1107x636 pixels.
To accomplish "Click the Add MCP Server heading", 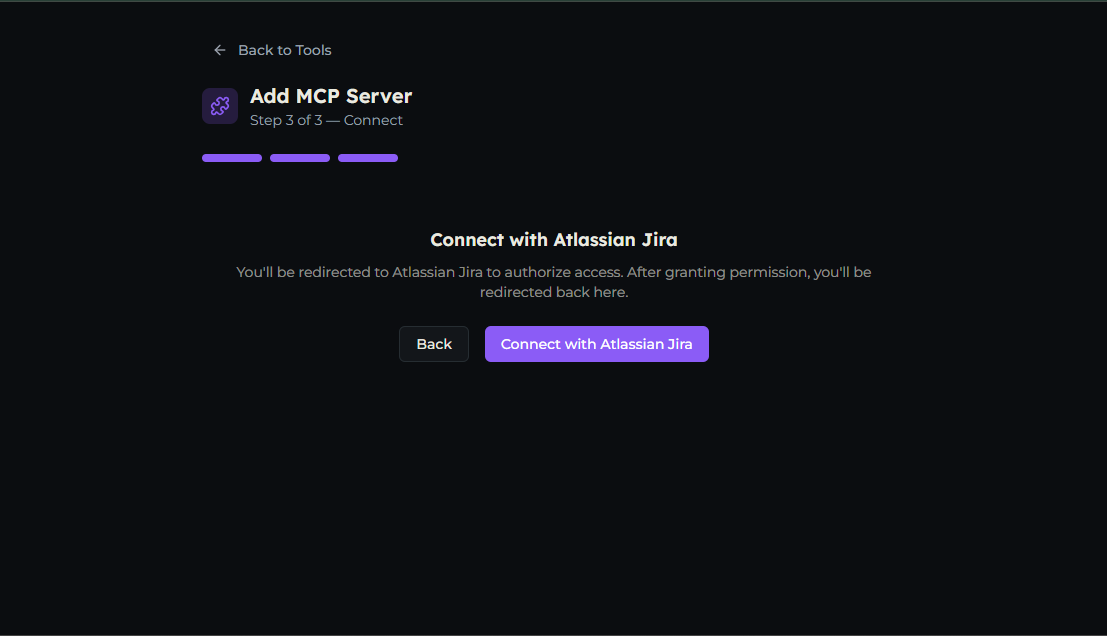I will click(330, 96).
